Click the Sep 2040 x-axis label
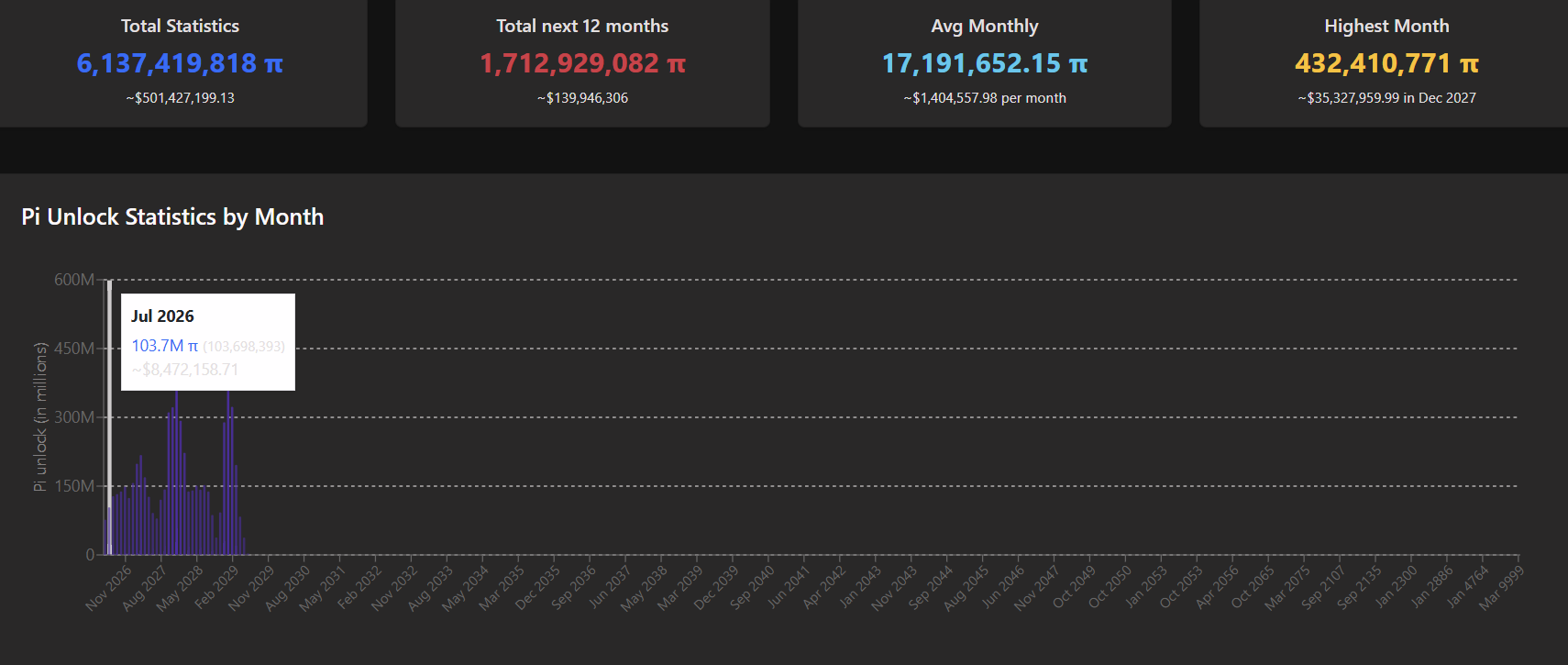The image size is (1568, 665). (753, 588)
